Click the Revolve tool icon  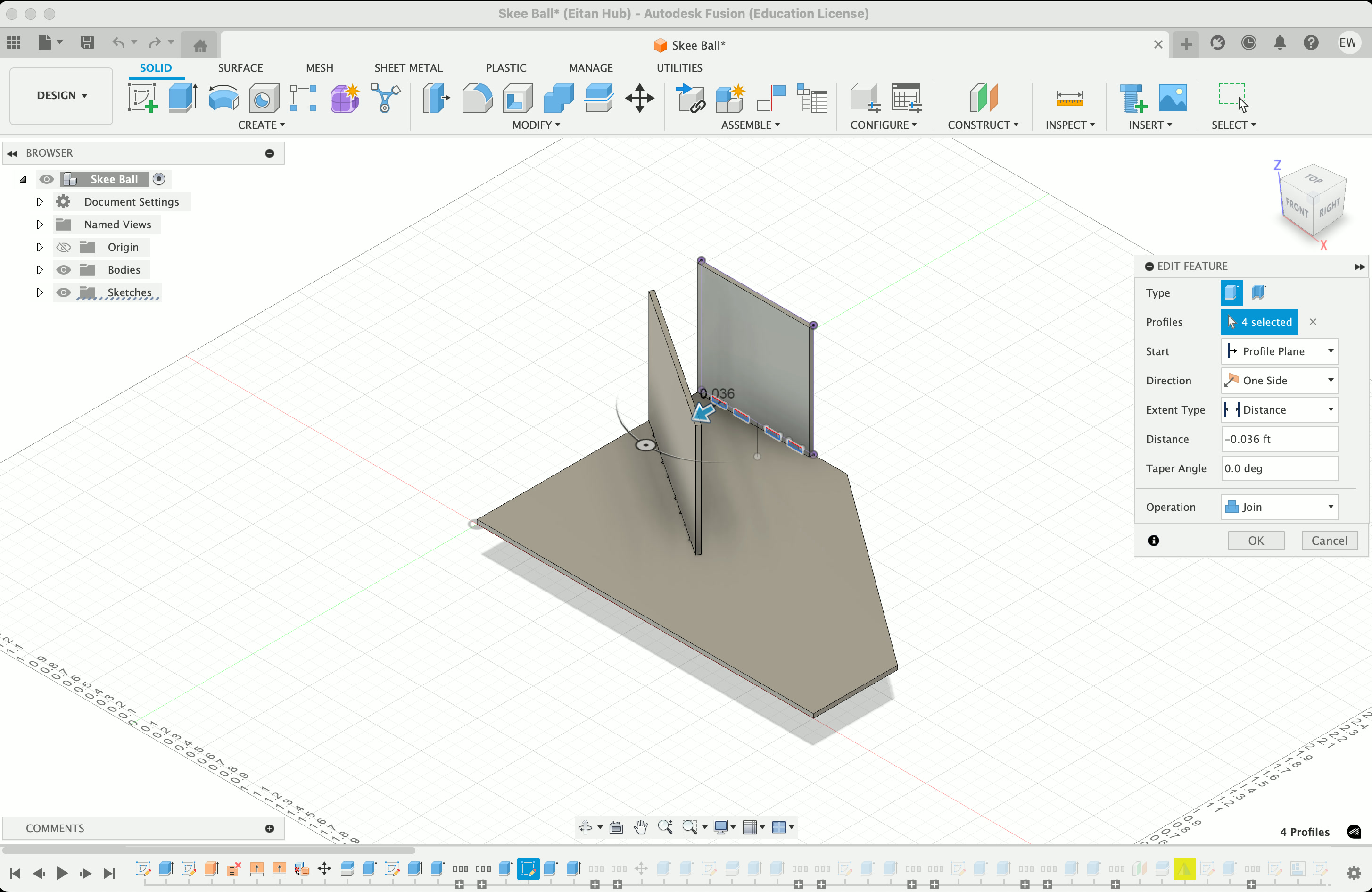[223, 98]
